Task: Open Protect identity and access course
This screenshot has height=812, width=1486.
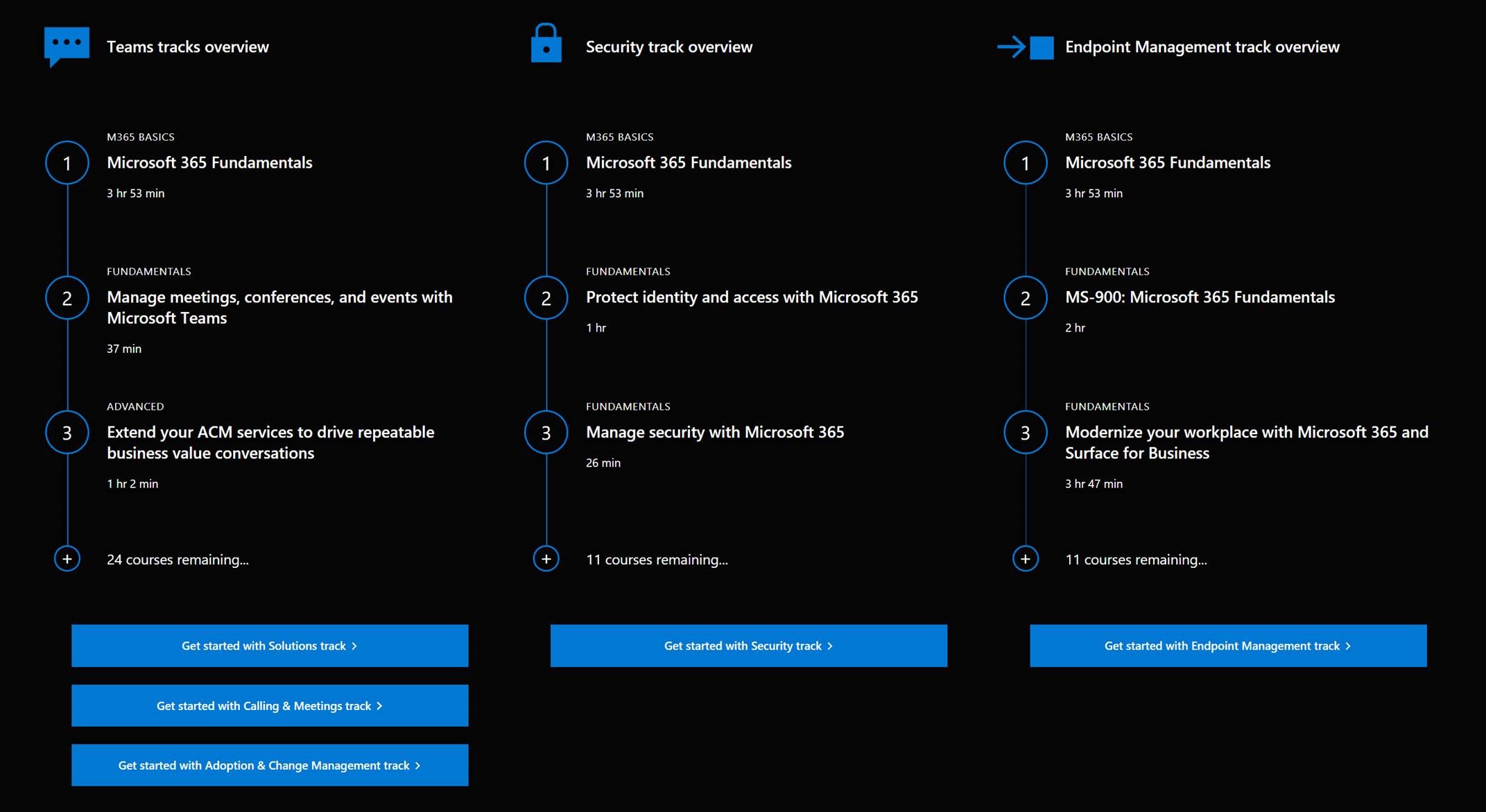Action: [x=752, y=297]
